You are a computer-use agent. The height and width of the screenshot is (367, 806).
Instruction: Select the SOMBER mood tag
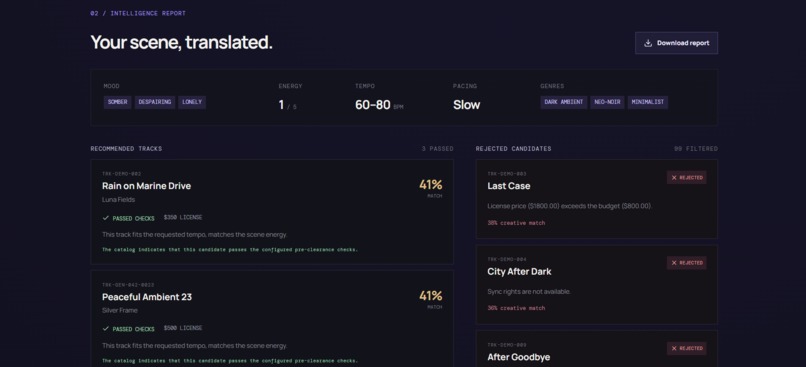(117, 102)
